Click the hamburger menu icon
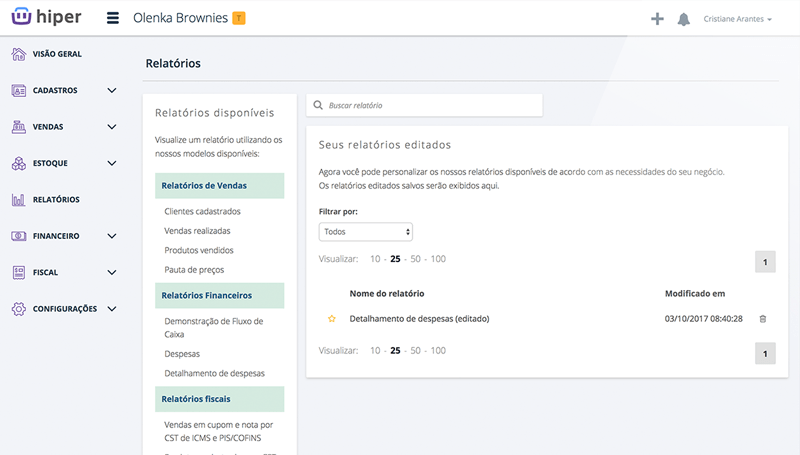 (112, 18)
